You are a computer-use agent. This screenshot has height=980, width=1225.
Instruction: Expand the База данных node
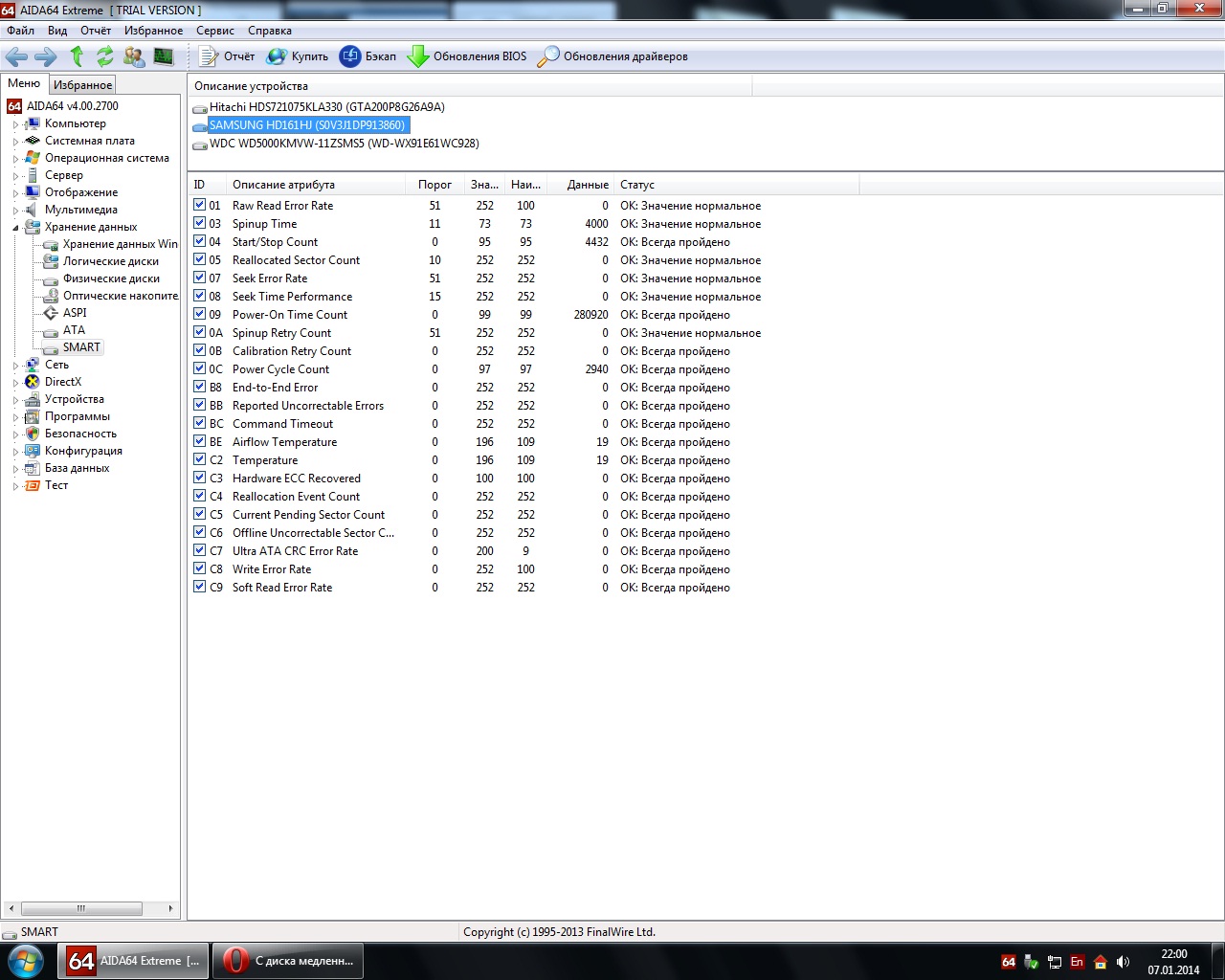(x=15, y=469)
